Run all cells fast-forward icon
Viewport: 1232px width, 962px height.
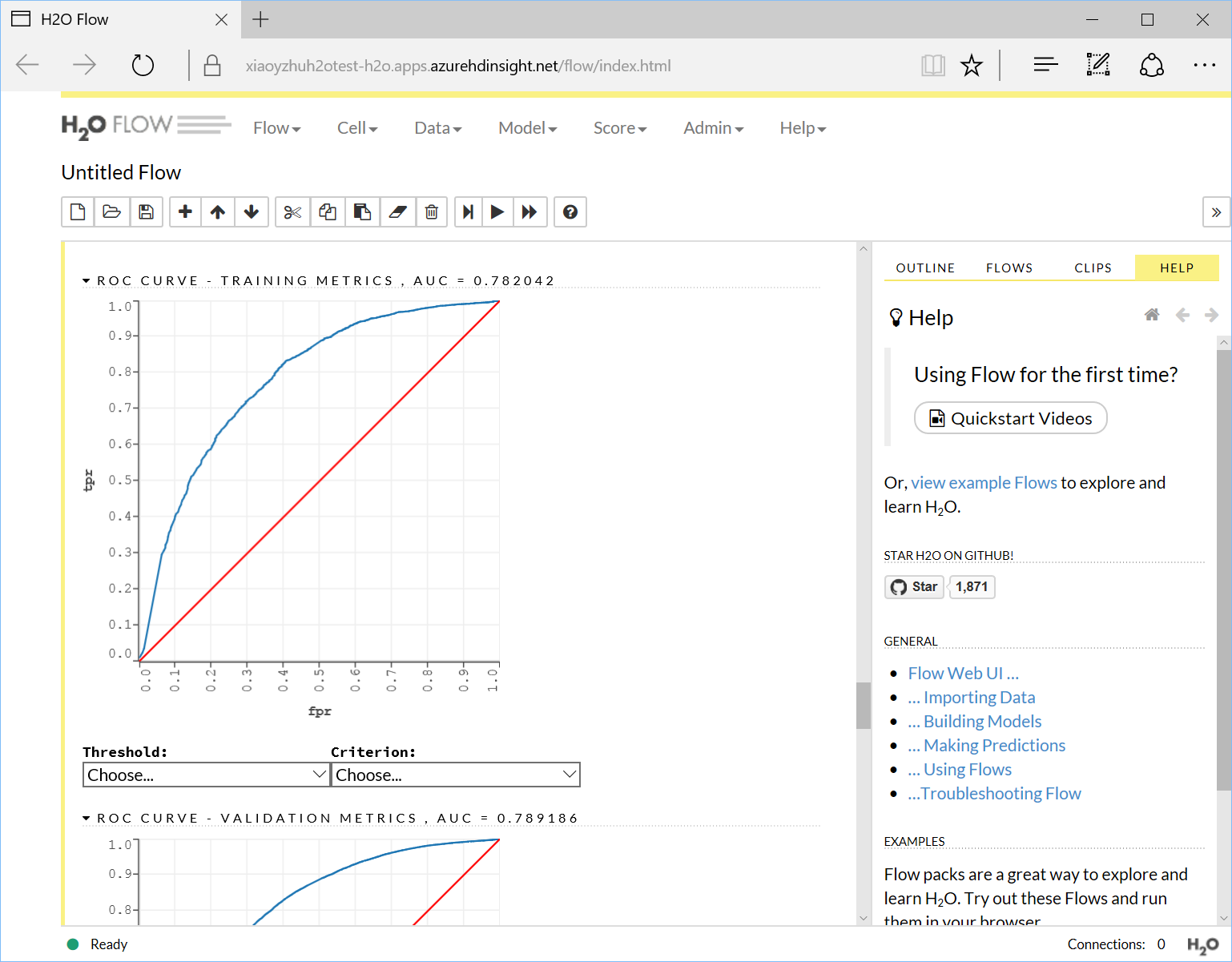pyautogui.click(x=529, y=212)
